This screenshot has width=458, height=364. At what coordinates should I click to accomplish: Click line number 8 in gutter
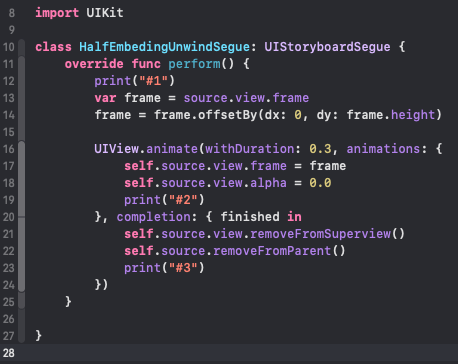[12, 13]
